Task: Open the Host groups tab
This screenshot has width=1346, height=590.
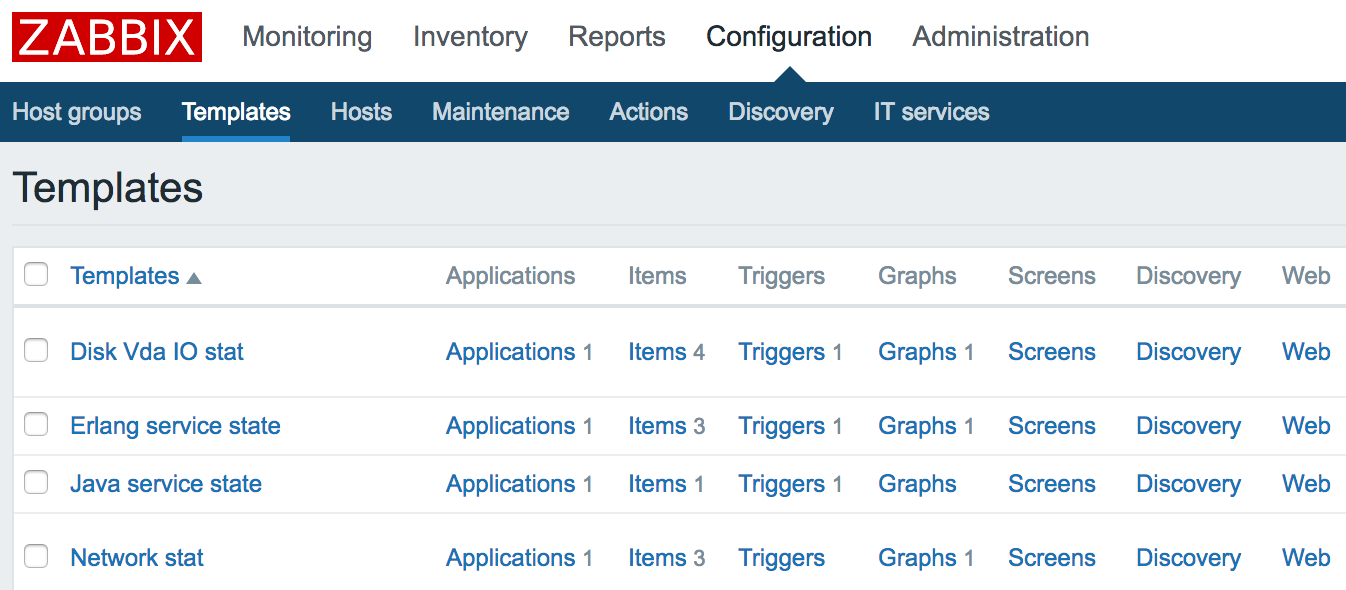Action: pyautogui.click(x=77, y=112)
